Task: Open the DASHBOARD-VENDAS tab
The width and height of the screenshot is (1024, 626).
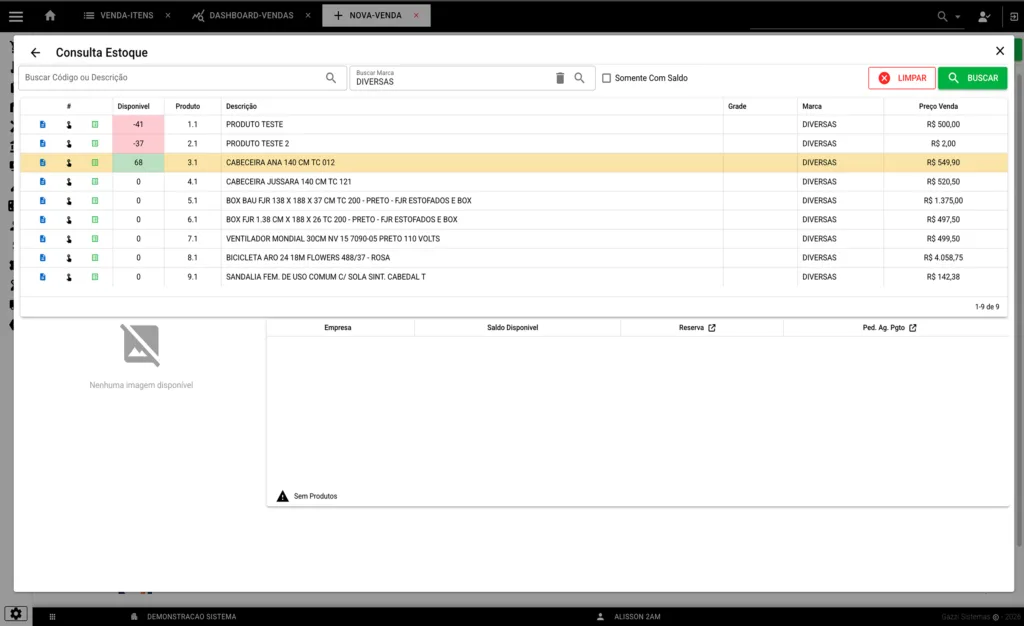Action: tap(252, 15)
